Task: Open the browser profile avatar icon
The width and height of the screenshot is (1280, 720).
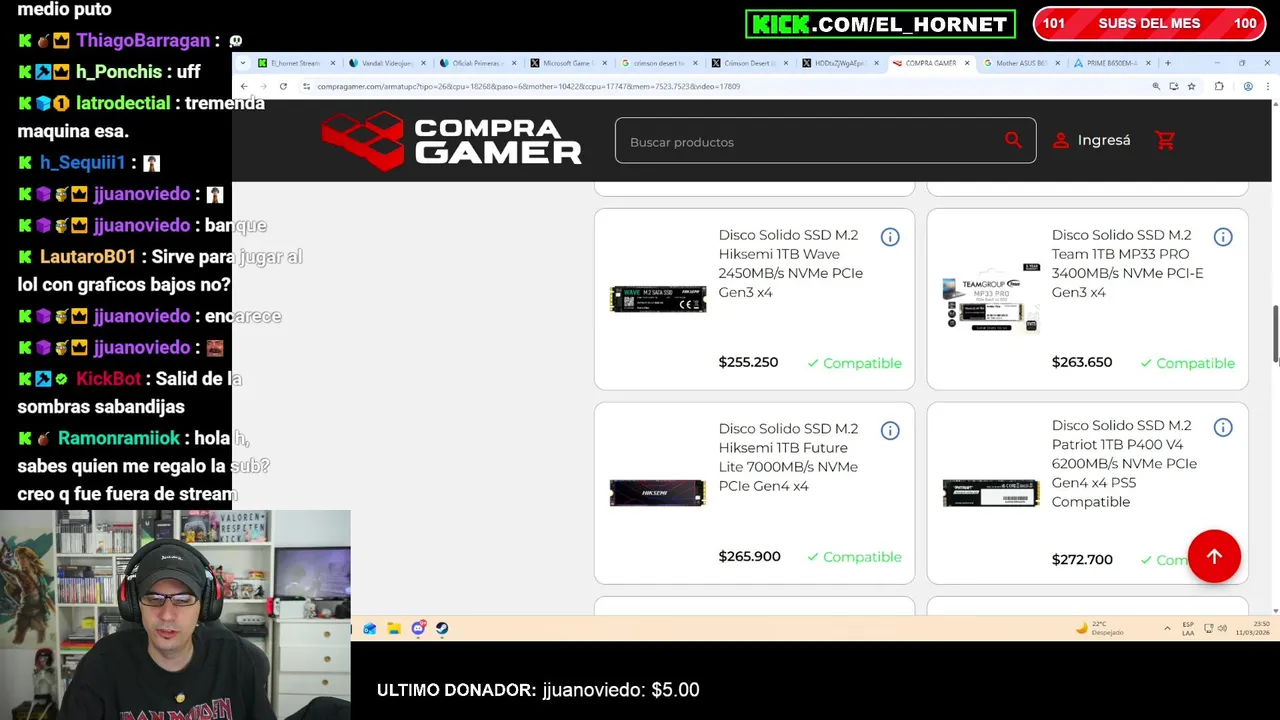Action: pos(1248,87)
